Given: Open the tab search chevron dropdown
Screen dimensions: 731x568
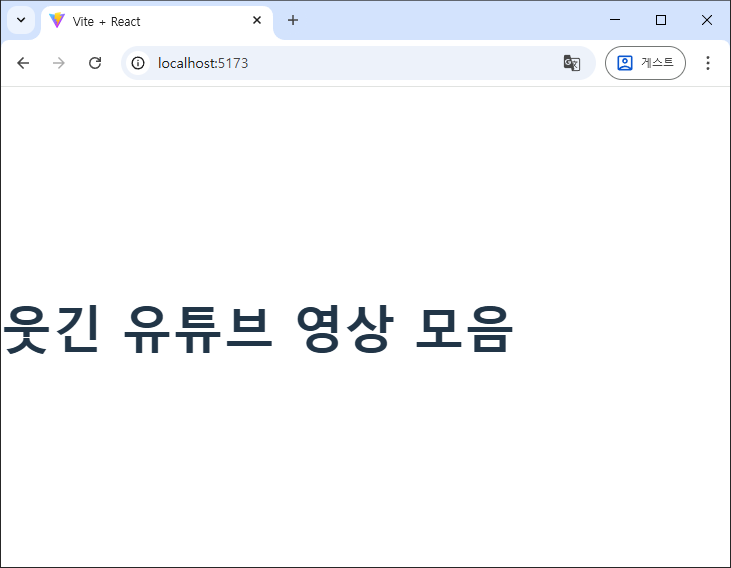Looking at the screenshot, I should (x=20, y=20).
